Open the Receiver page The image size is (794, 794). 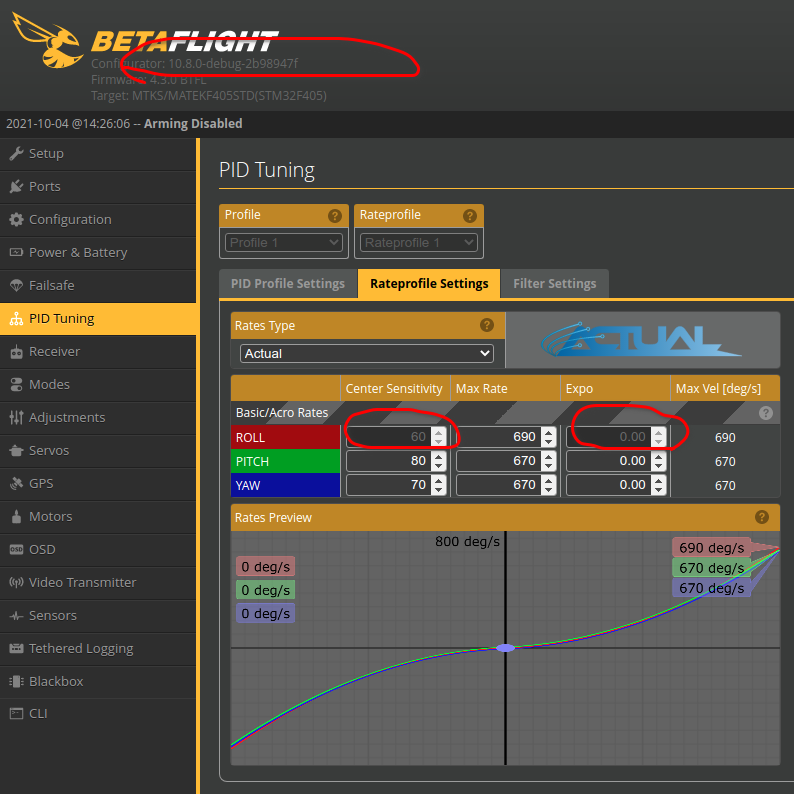click(98, 351)
